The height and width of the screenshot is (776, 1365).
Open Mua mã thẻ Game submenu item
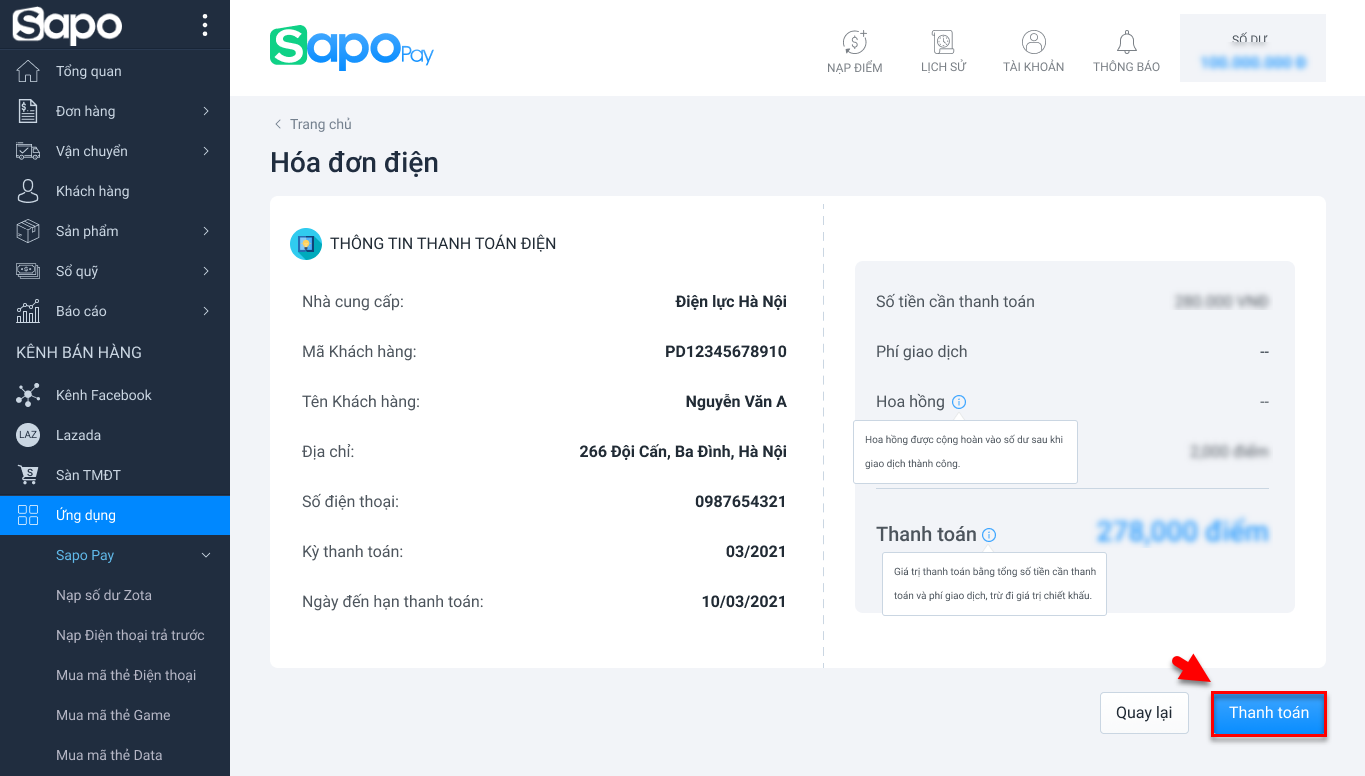coord(113,715)
